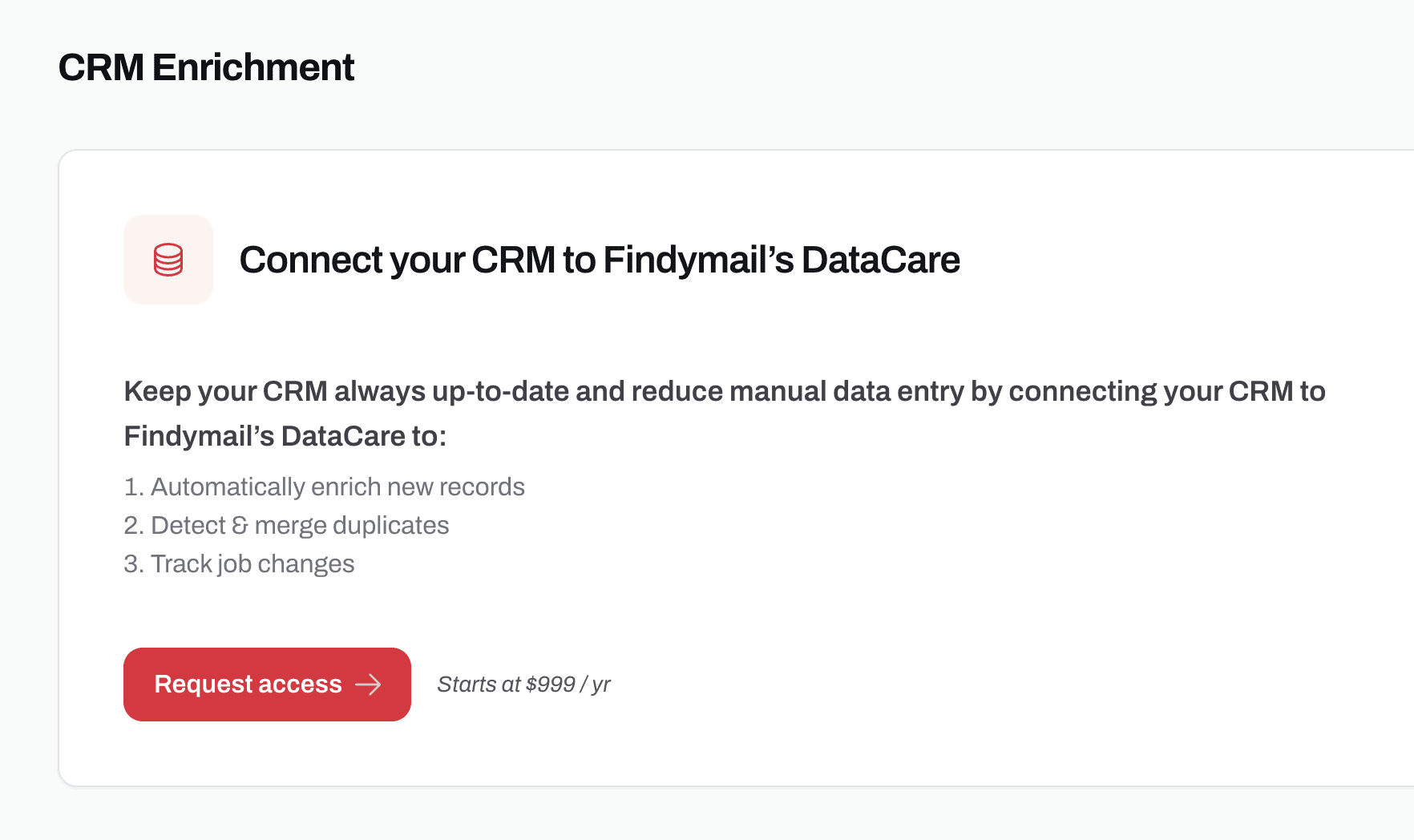Viewport: 1414px width, 840px height.
Task: Click the DataCare database symbol on pink background
Action: pyautogui.click(x=168, y=259)
